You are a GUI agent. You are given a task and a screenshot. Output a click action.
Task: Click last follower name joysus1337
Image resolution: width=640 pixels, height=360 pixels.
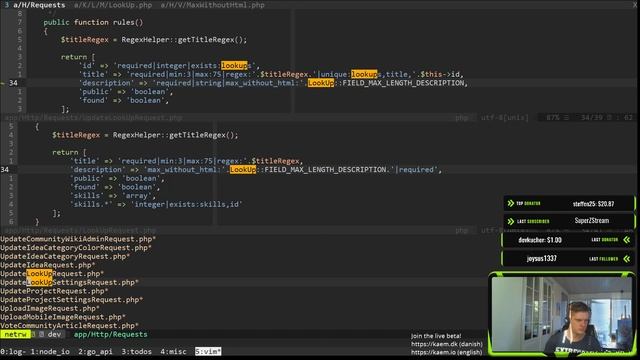pos(542,259)
